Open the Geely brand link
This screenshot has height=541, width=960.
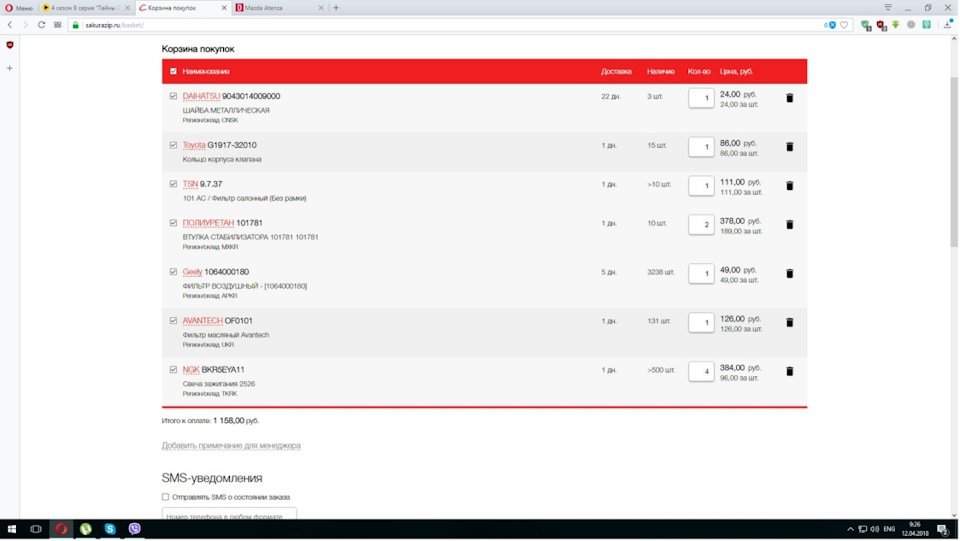coord(192,272)
